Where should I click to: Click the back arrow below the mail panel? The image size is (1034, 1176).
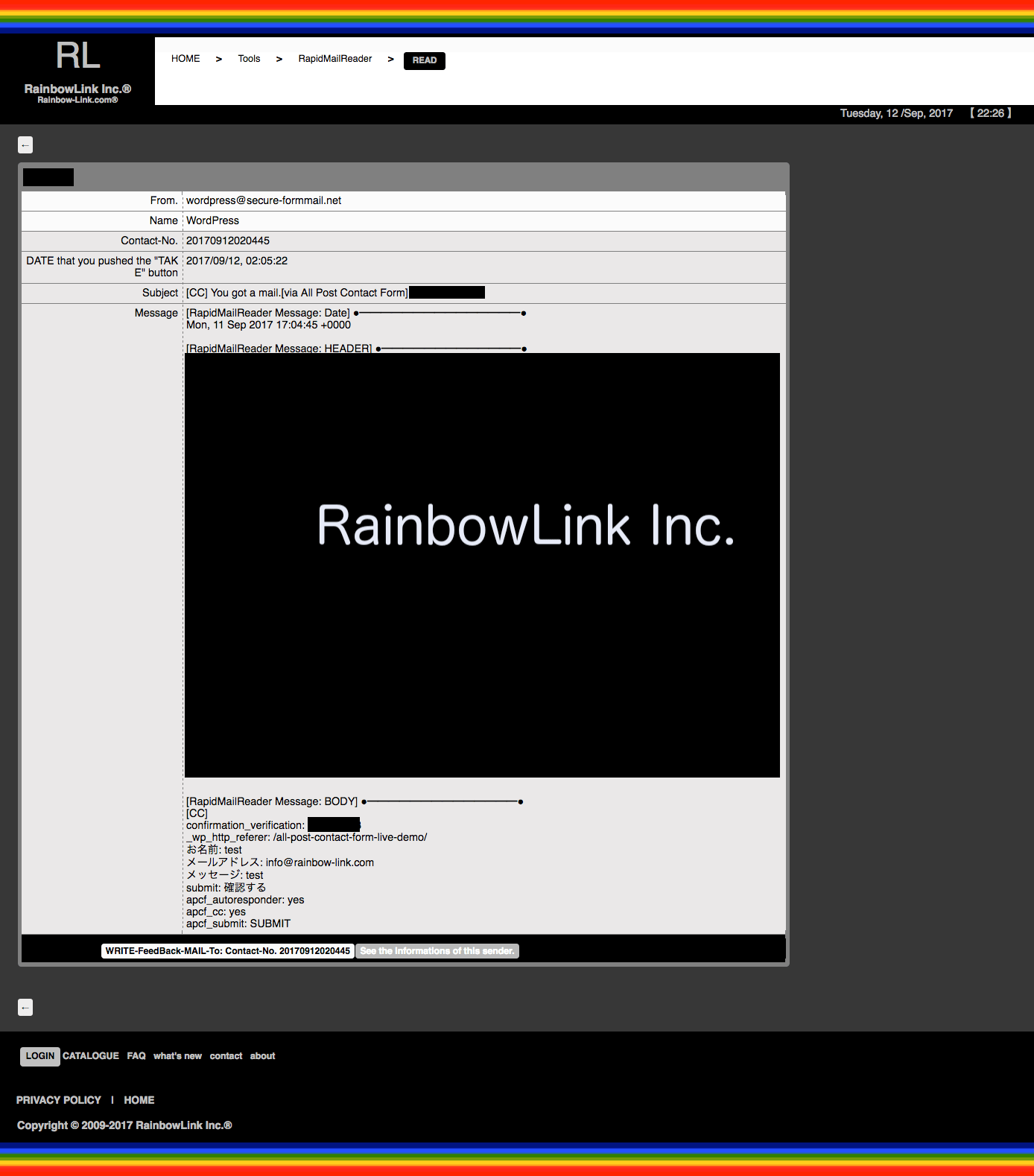tap(25, 1008)
